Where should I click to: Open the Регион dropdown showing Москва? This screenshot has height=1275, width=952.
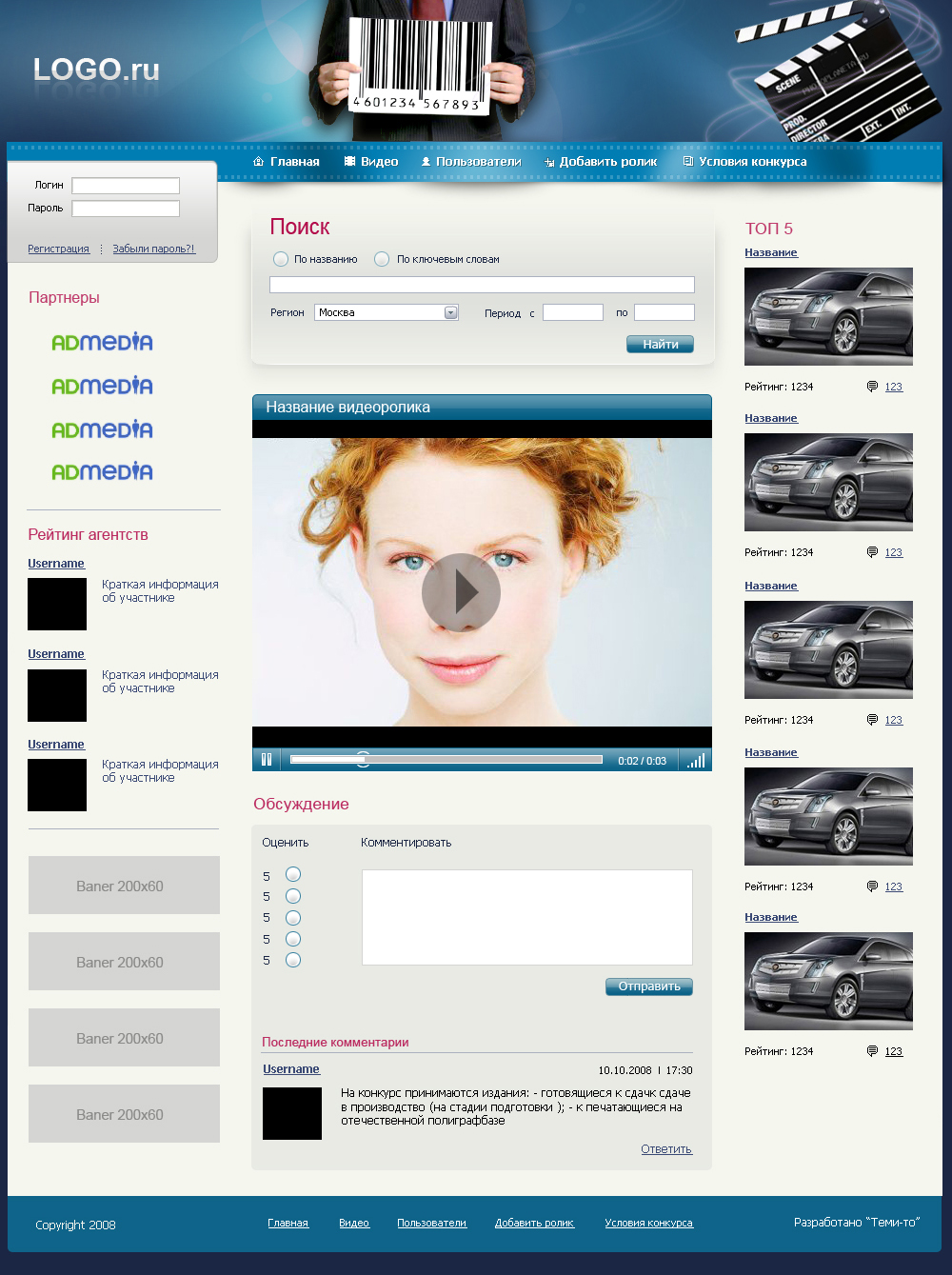point(387,312)
